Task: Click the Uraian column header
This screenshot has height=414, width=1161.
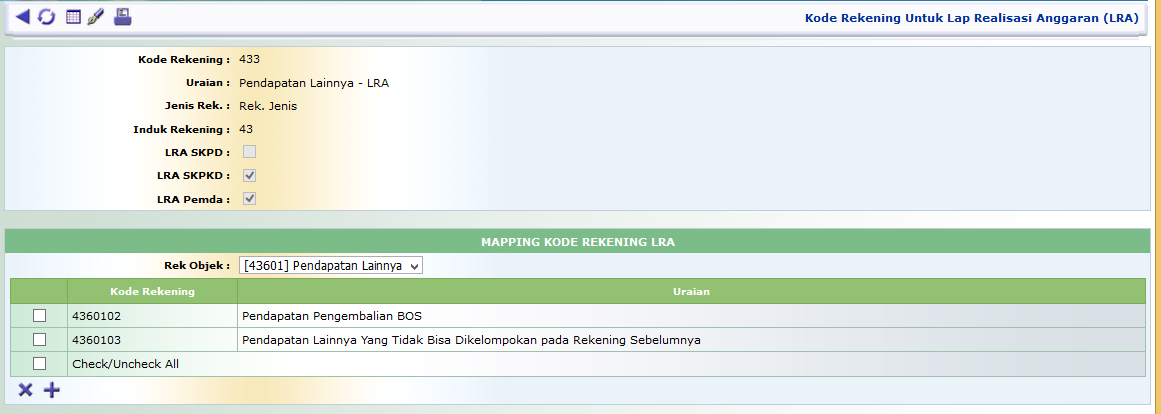Action: click(690, 291)
